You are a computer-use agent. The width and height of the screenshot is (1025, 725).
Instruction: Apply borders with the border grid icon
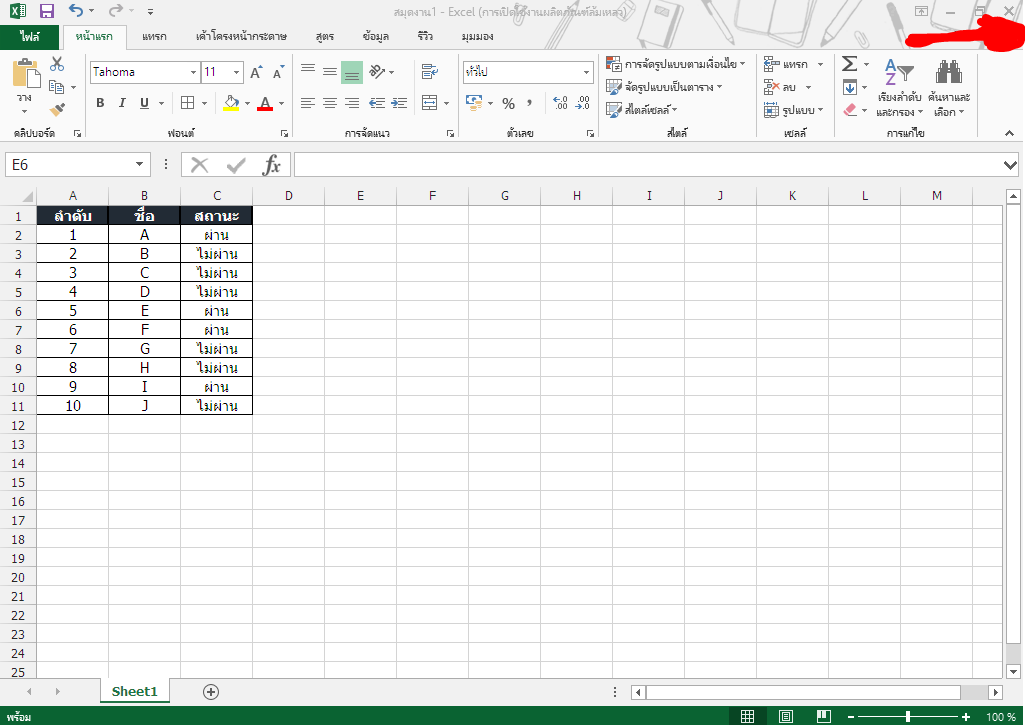[188, 103]
